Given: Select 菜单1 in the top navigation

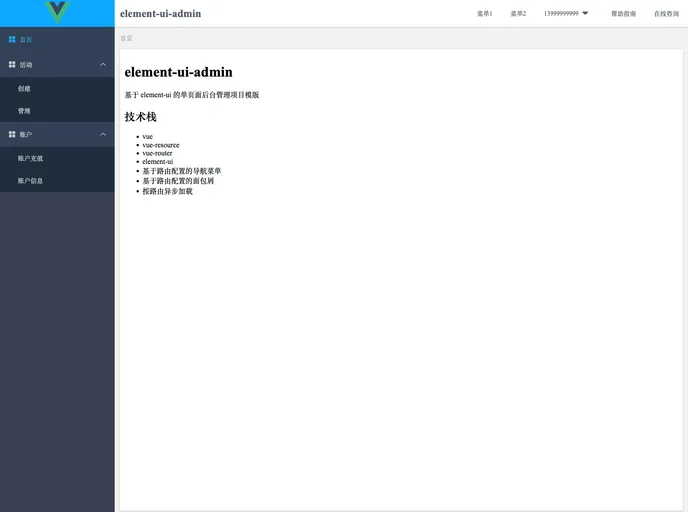Looking at the screenshot, I should pyautogui.click(x=484, y=14).
